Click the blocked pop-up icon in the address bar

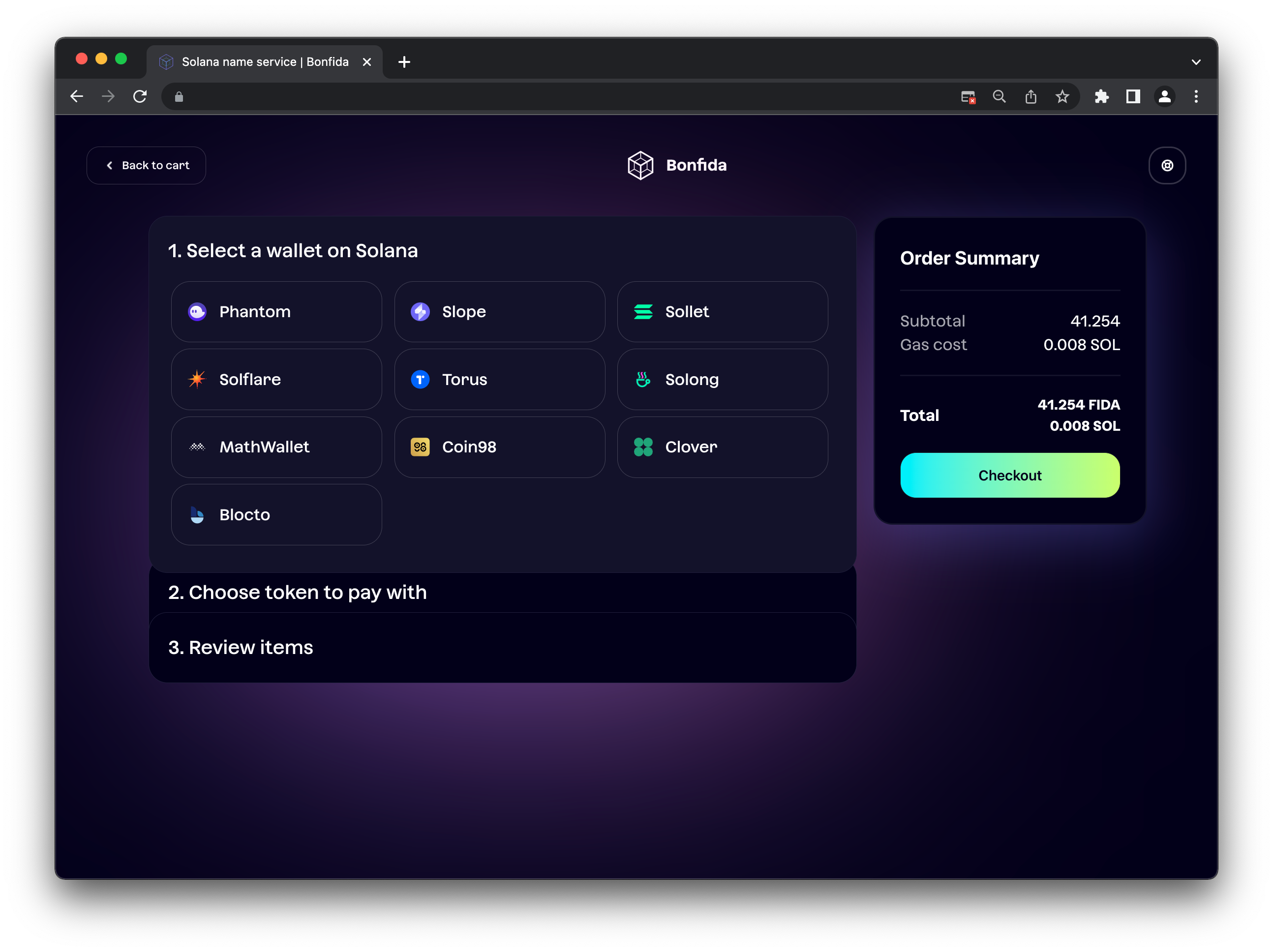coord(968,97)
